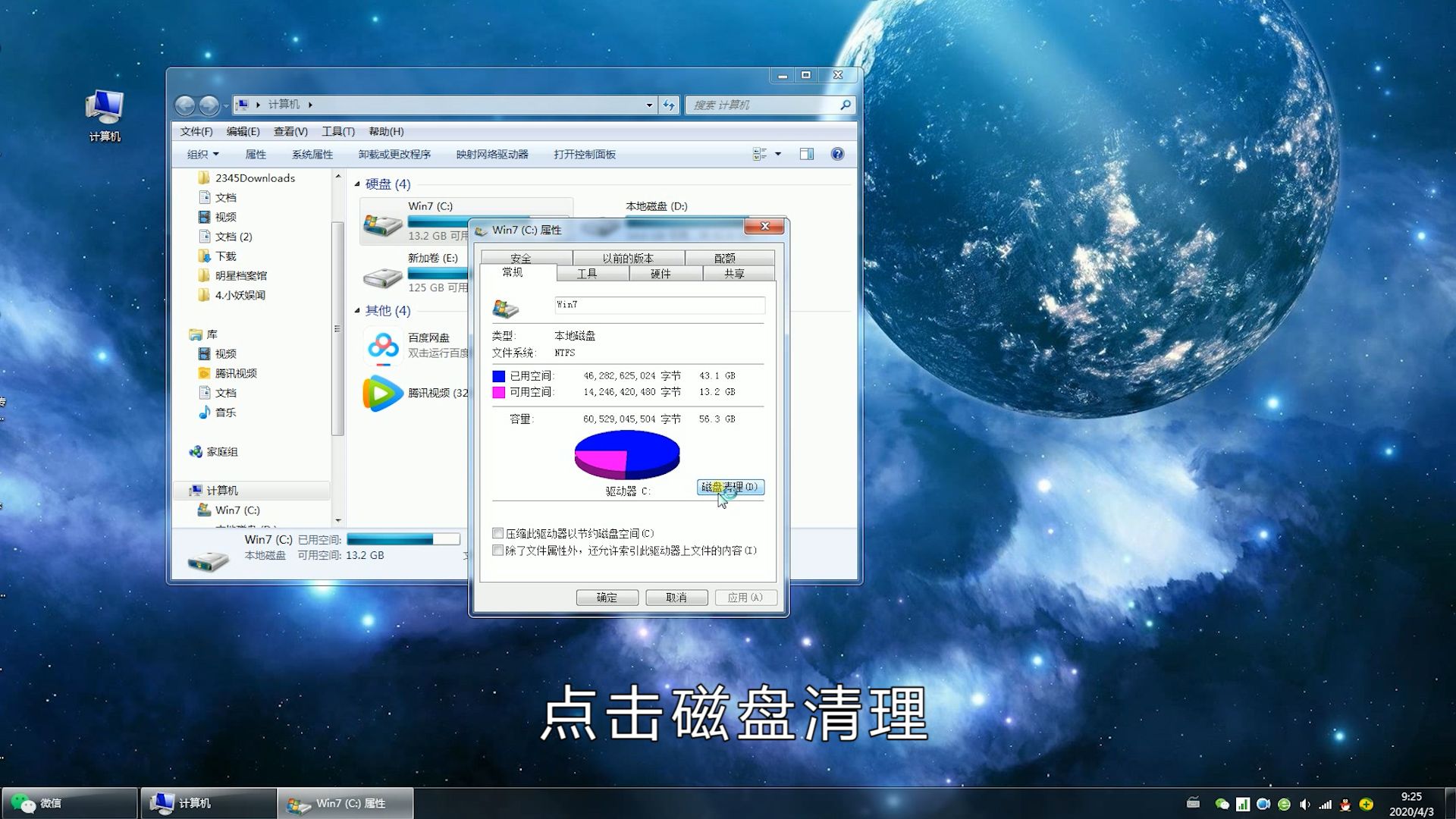Viewport: 1456px width, 819px height.
Task: Toggle the preview pane icon
Action: coord(807,154)
